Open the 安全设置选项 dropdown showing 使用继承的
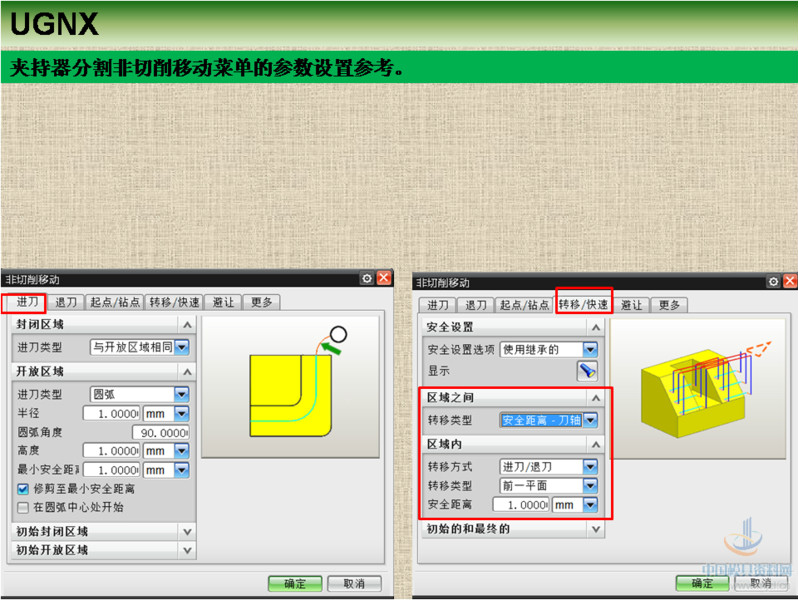The width and height of the screenshot is (798, 600). 590,349
